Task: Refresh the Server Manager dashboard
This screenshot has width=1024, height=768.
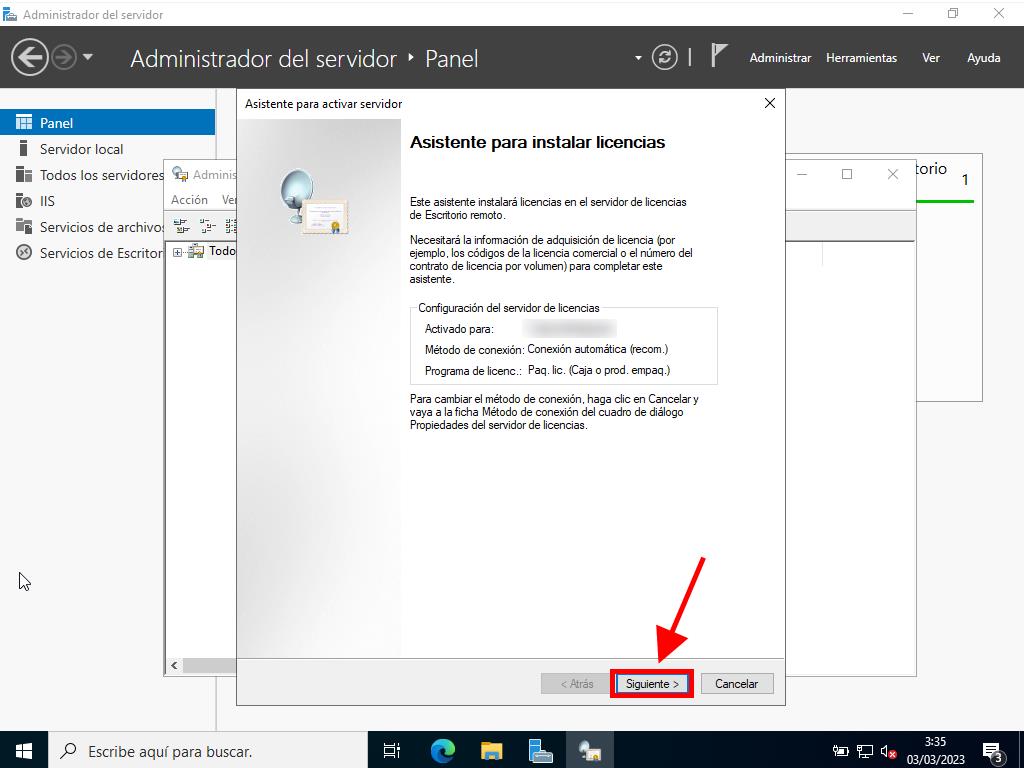Action: click(x=664, y=57)
